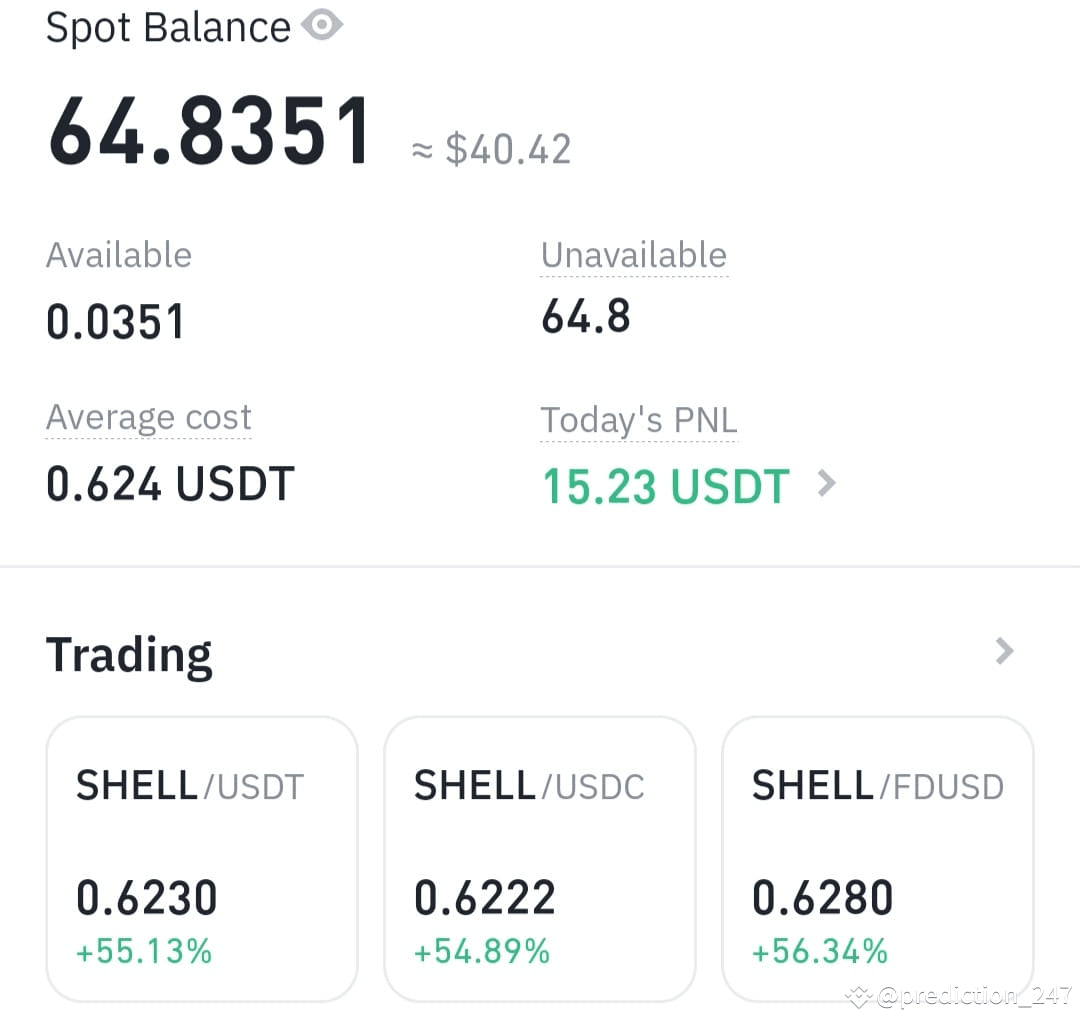Select the Trading heading
1080x1018 pixels.
click(129, 654)
